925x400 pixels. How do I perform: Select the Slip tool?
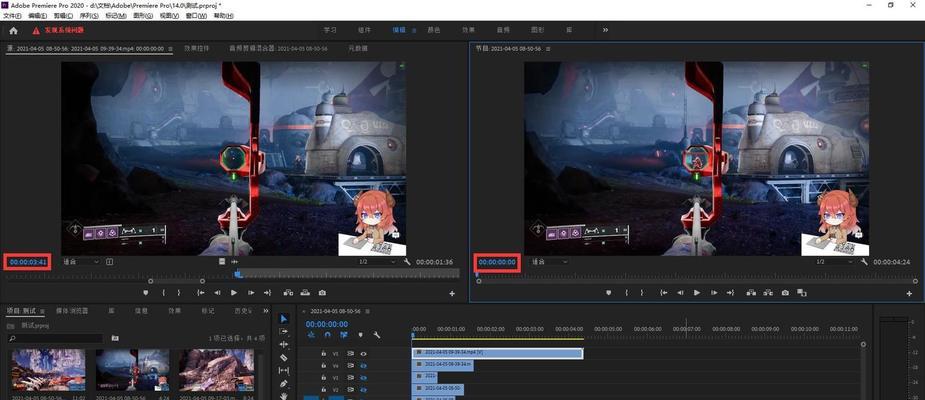coord(284,371)
